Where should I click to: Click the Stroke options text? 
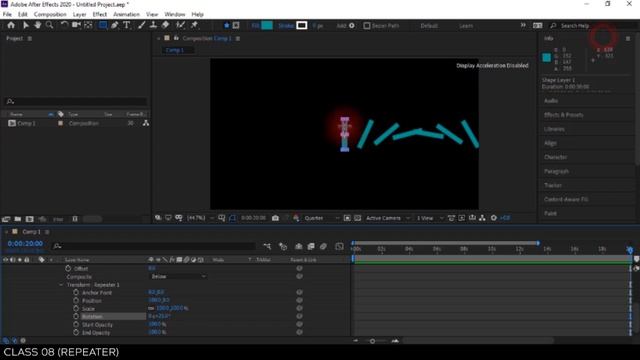coord(286,26)
